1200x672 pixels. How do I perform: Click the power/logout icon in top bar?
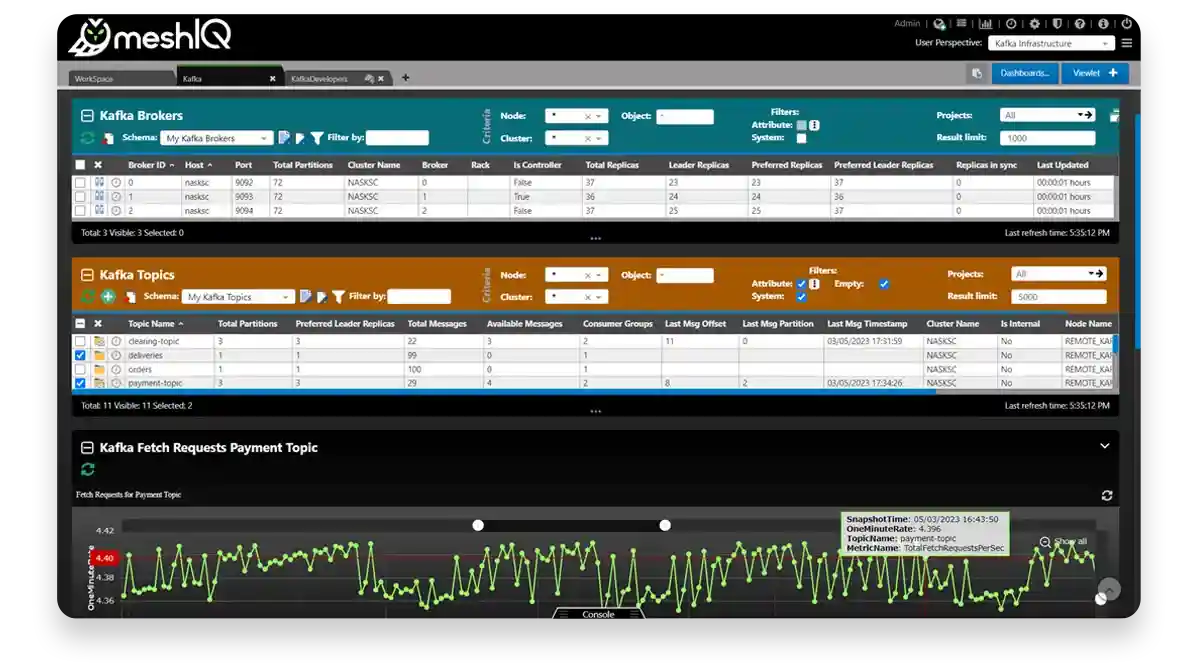tap(1126, 23)
